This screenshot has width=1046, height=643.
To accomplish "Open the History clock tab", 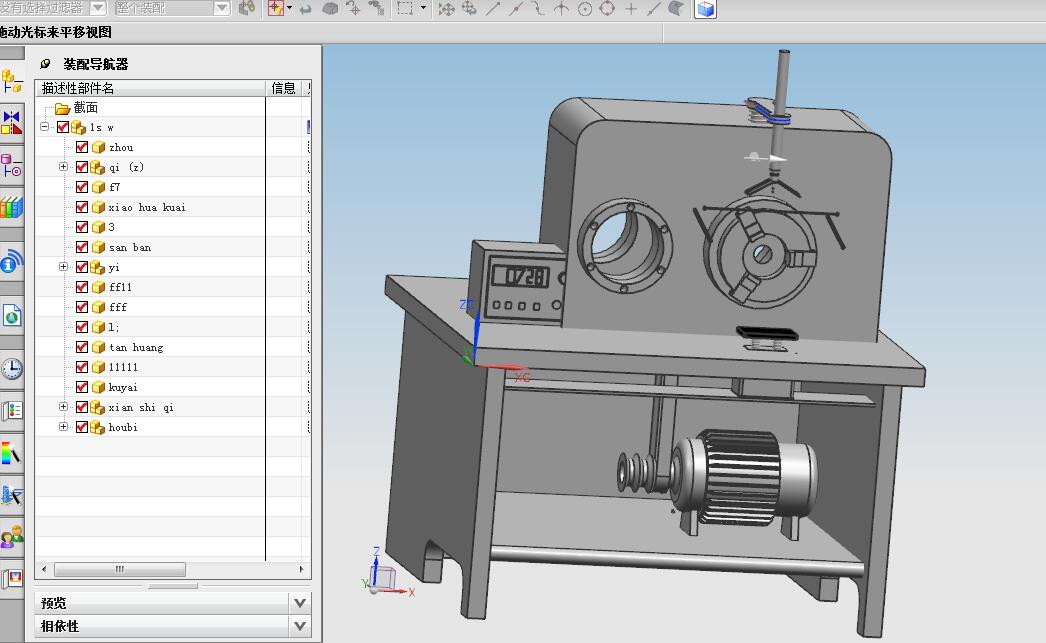I will click(x=11, y=369).
